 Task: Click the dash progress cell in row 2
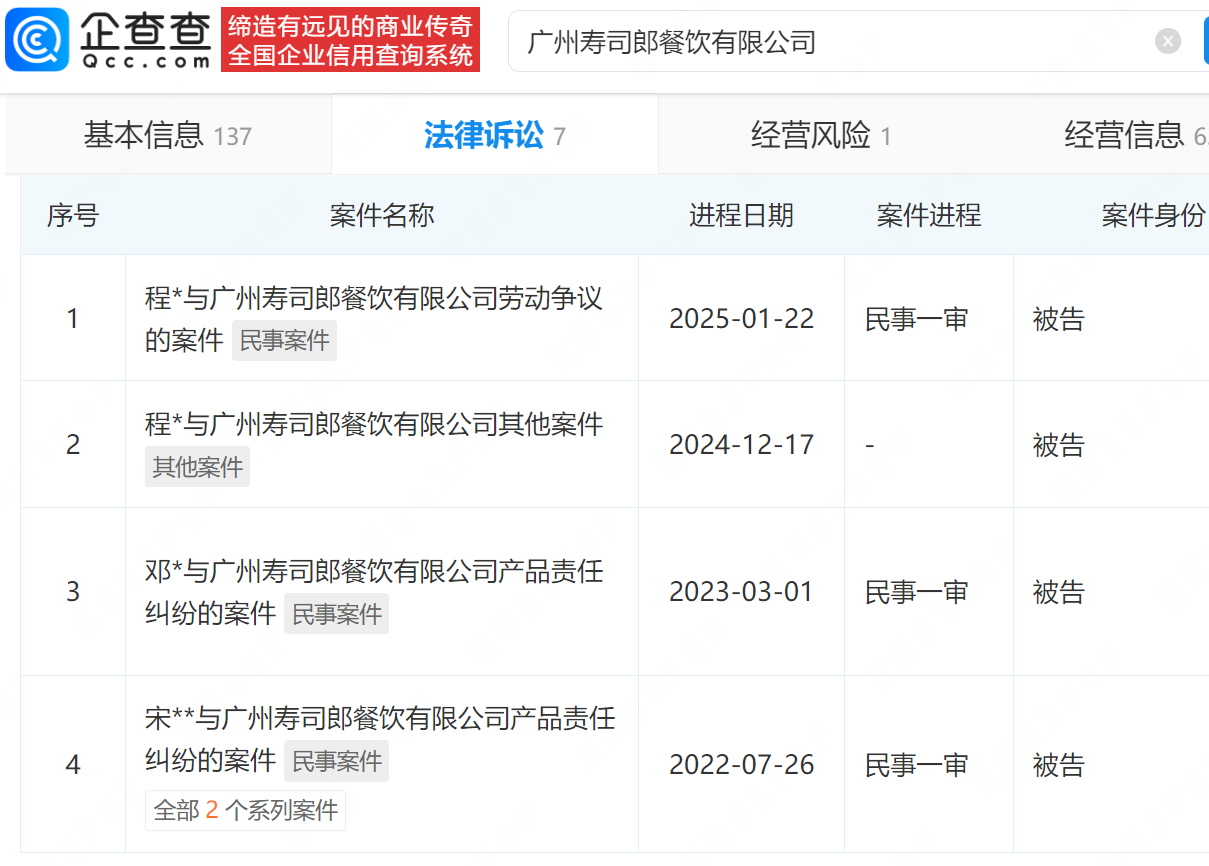(929, 445)
